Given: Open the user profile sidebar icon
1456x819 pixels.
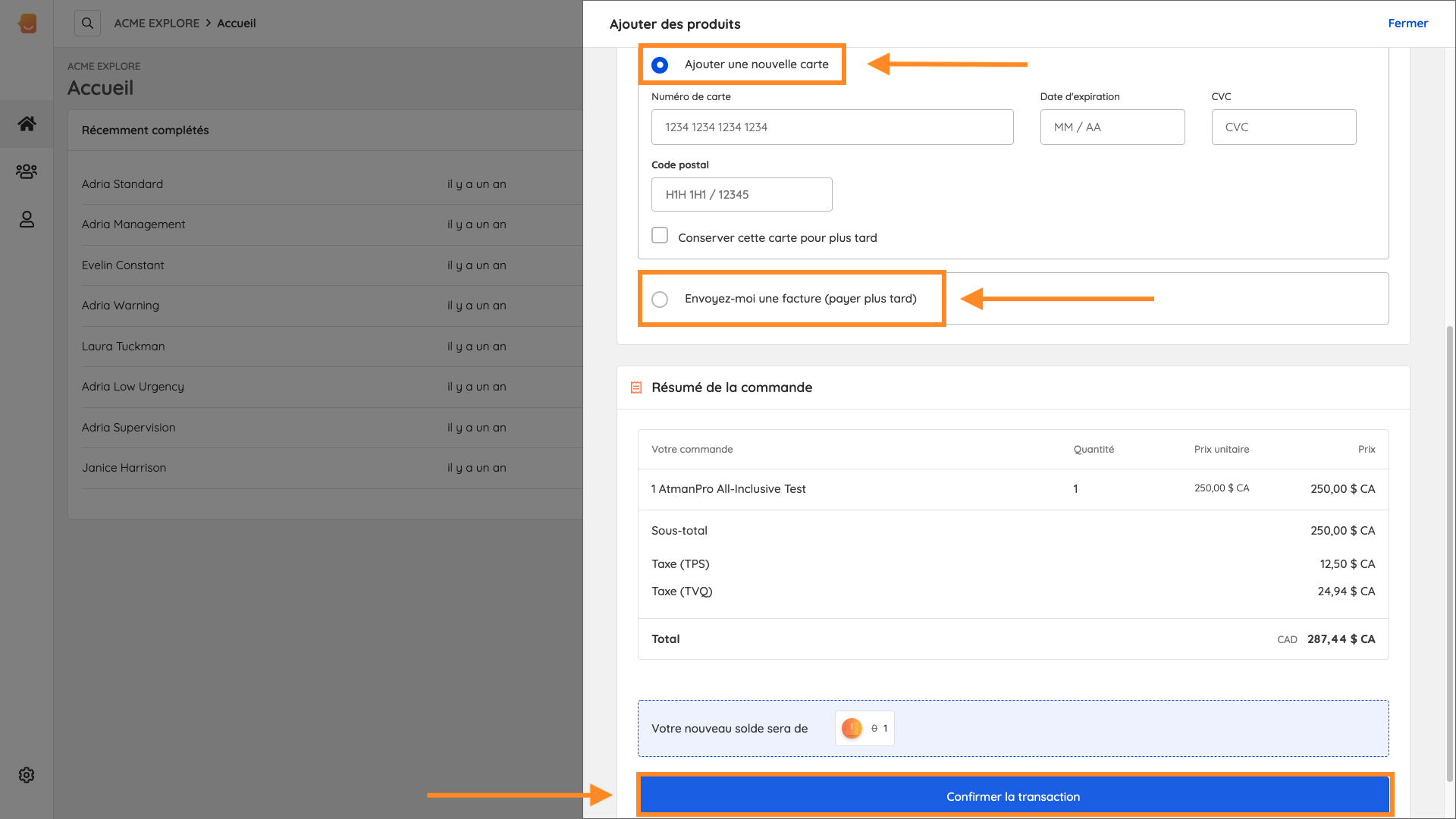Looking at the screenshot, I should pyautogui.click(x=27, y=219).
